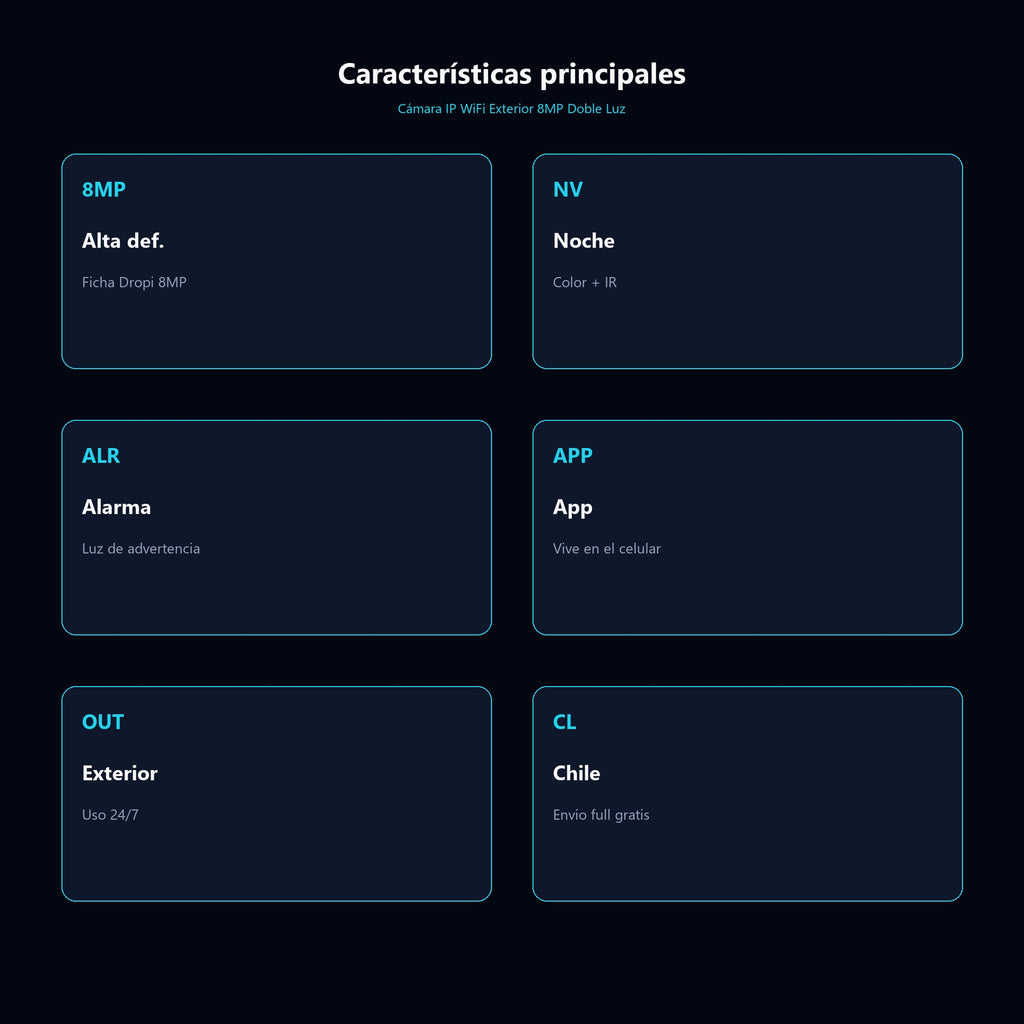Select the Alarma card title
Image resolution: width=1024 pixels, height=1024 pixels.
pyautogui.click(x=116, y=507)
